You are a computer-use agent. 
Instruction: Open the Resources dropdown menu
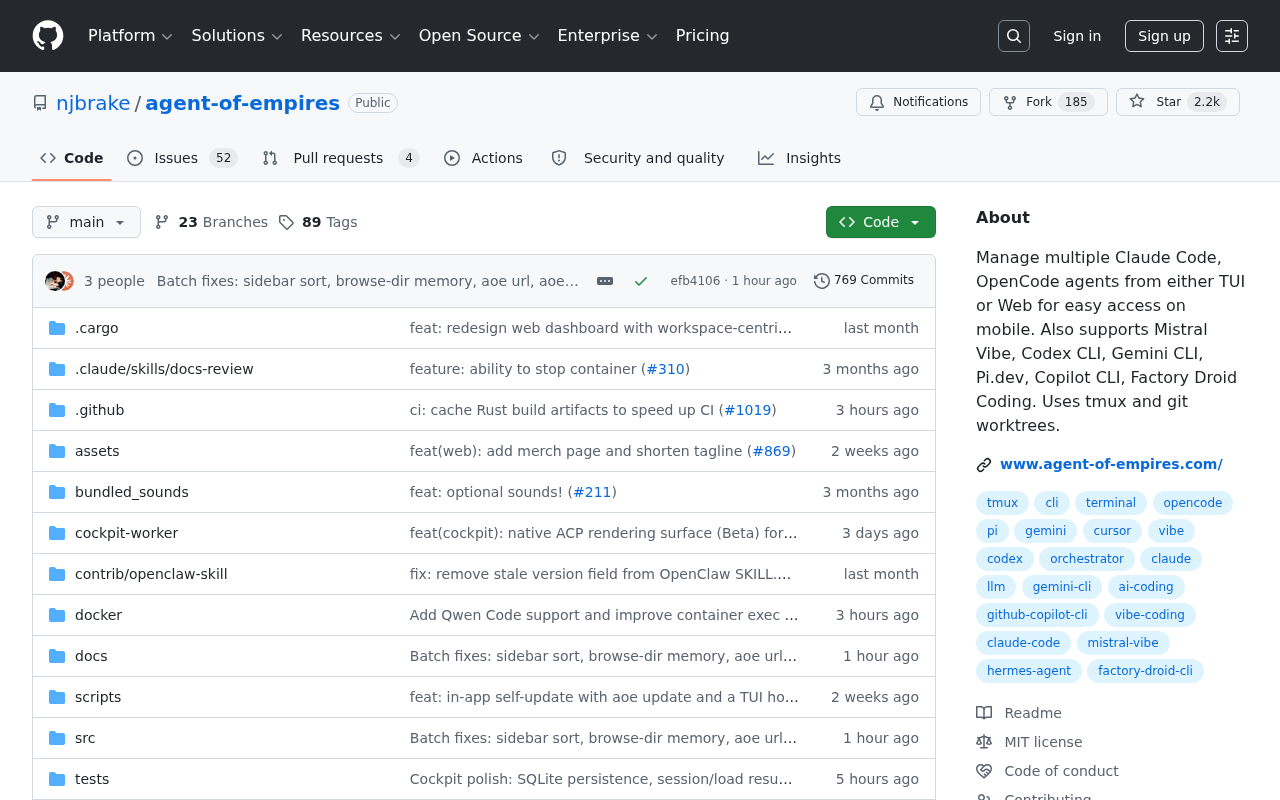click(350, 36)
